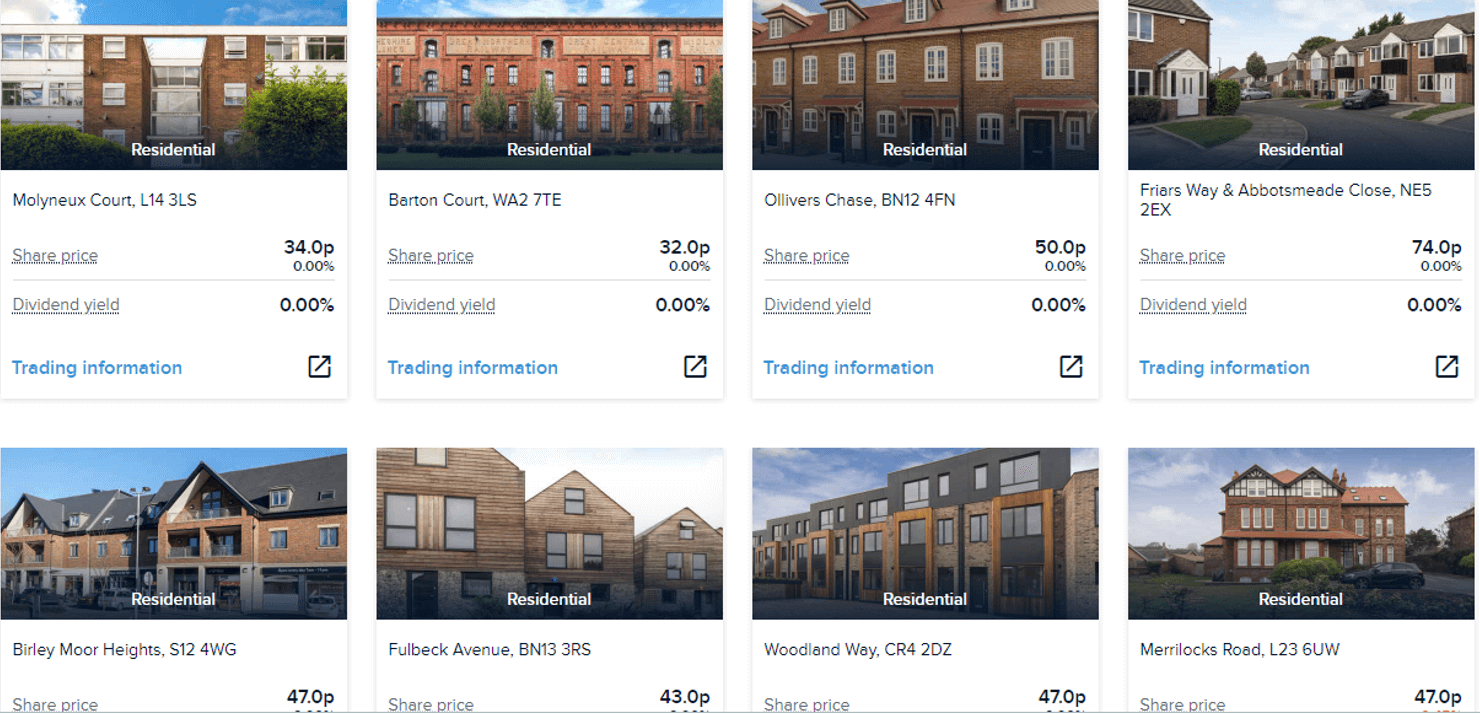Click the Share price label under Molyneux Court
Viewport: 1480px width, 720px height.
[55, 256]
